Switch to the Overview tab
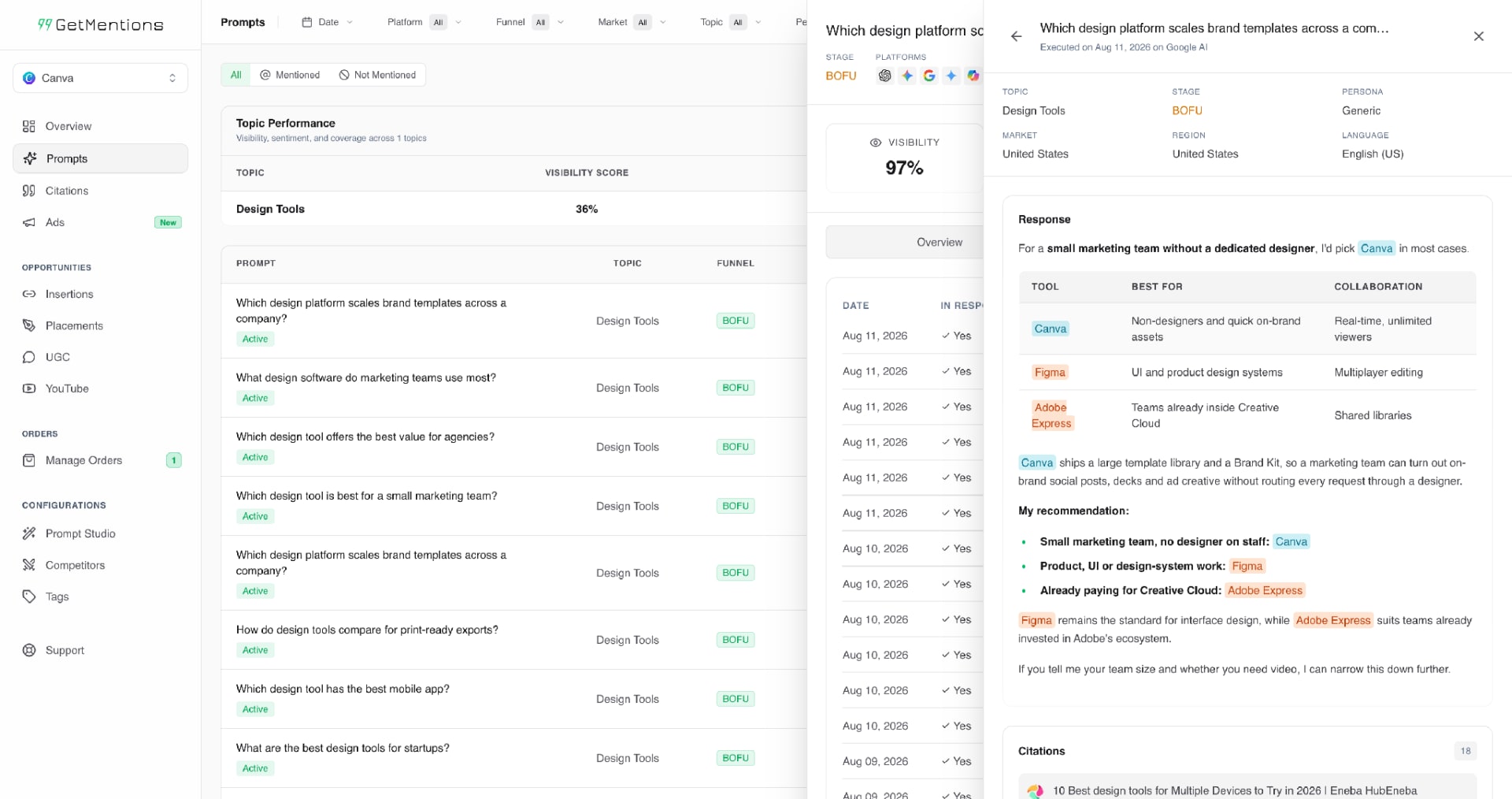This screenshot has width=1512, height=799. pyautogui.click(x=904, y=242)
